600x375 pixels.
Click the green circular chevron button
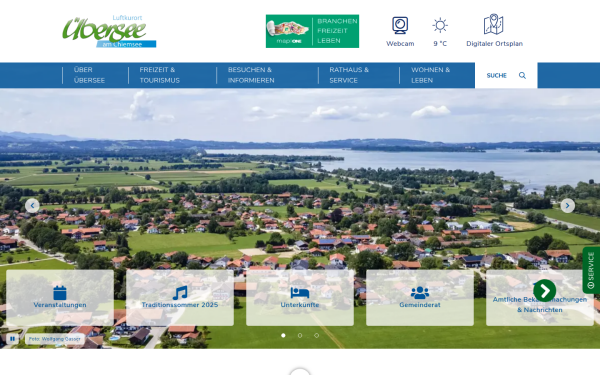tap(545, 290)
